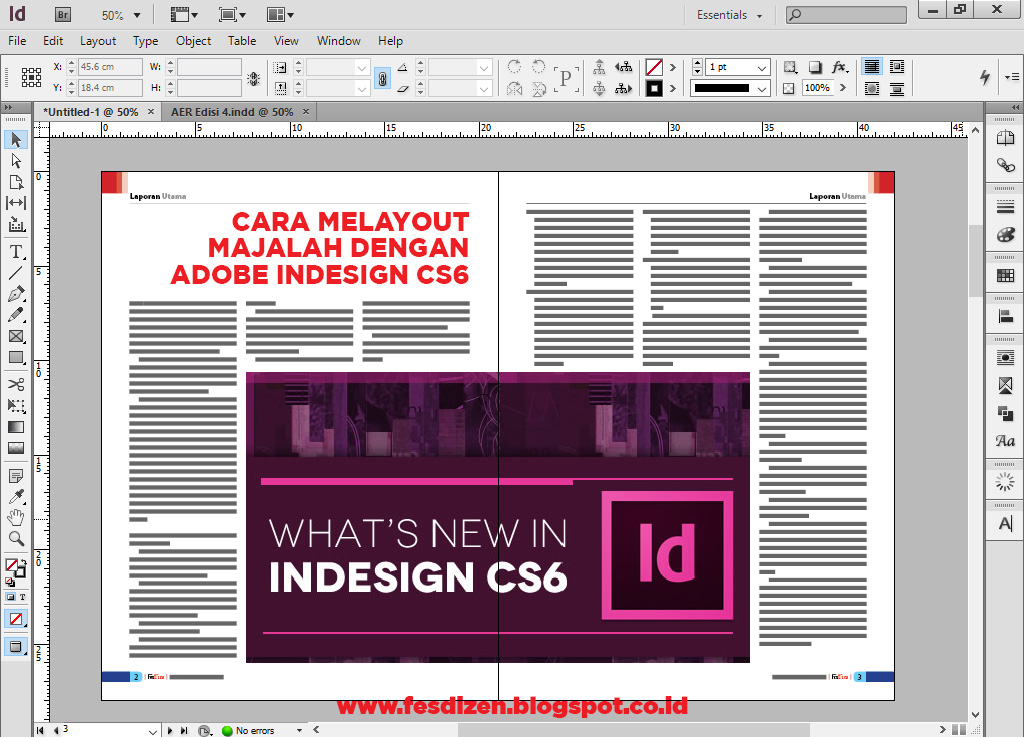Screen dimensions: 1024x737
Task: Open the Pages panel
Action: [x=1006, y=138]
